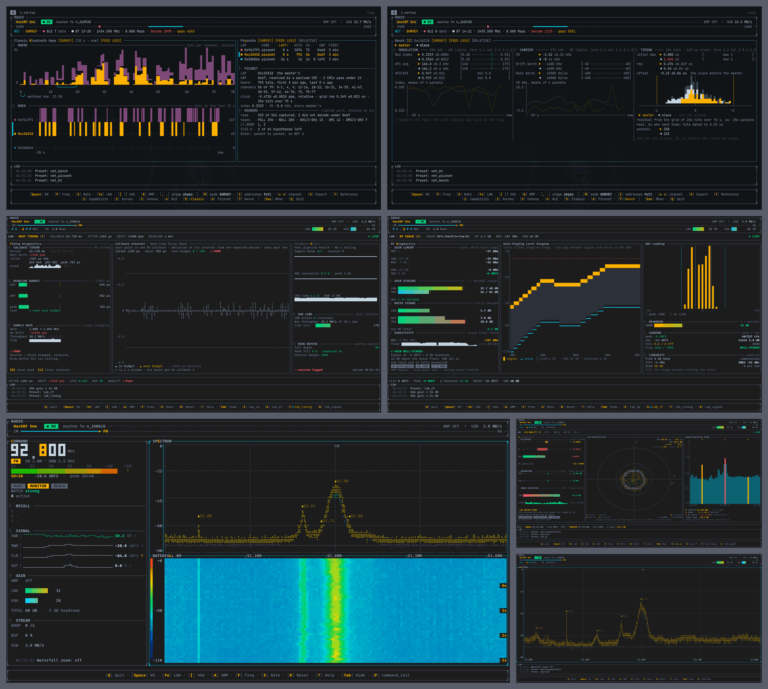Select the highlighted 800 frequency digits
768x689 pixels.
click(x=52, y=450)
